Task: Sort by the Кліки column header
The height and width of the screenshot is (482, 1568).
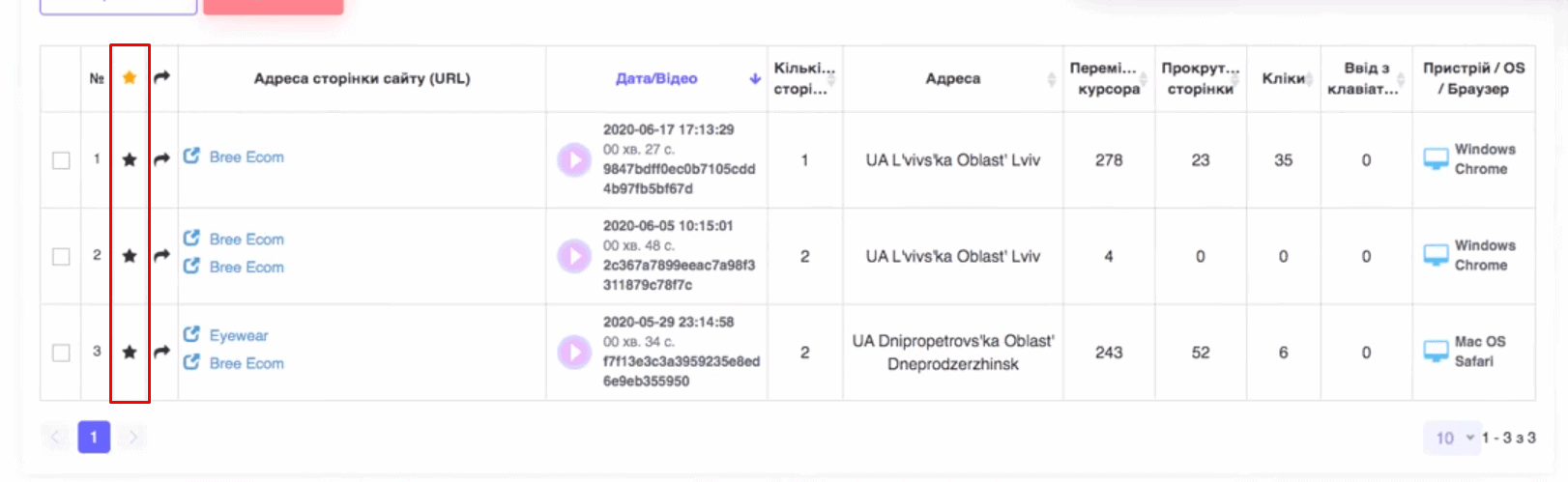Action: [1283, 79]
